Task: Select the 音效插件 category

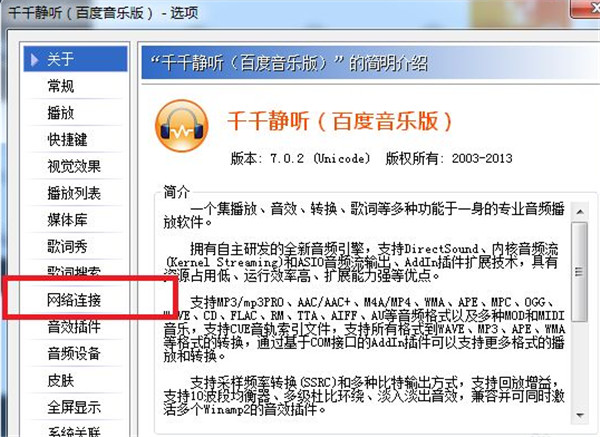Action: click(x=75, y=327)
